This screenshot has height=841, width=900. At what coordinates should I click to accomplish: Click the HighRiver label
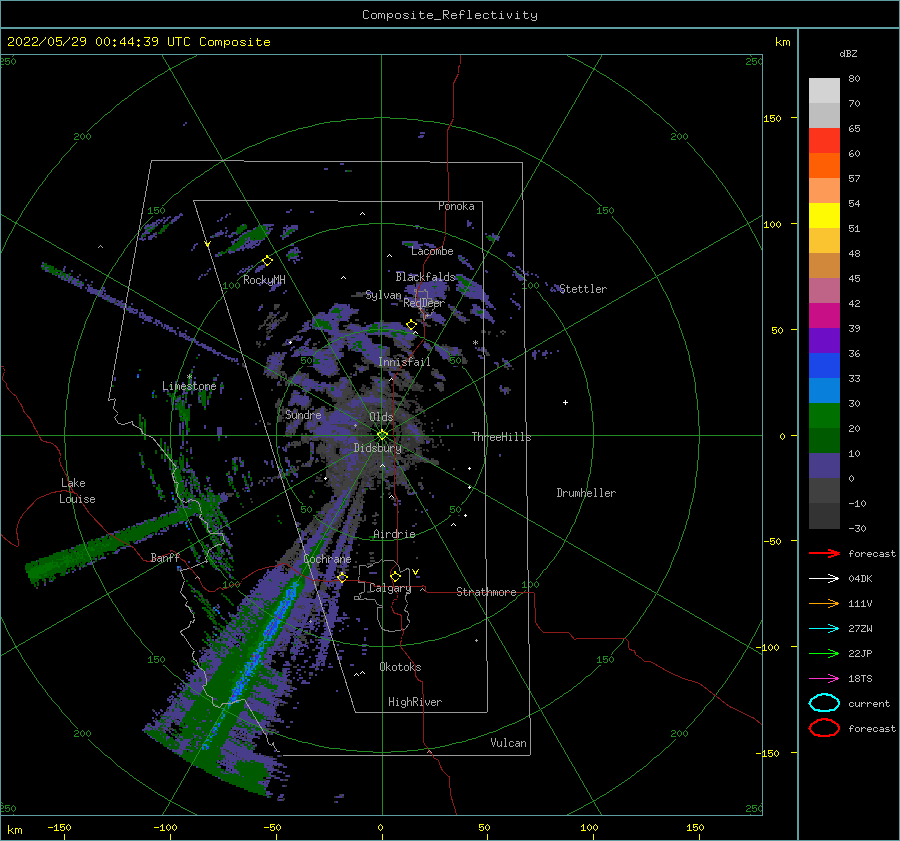point(415,702)
